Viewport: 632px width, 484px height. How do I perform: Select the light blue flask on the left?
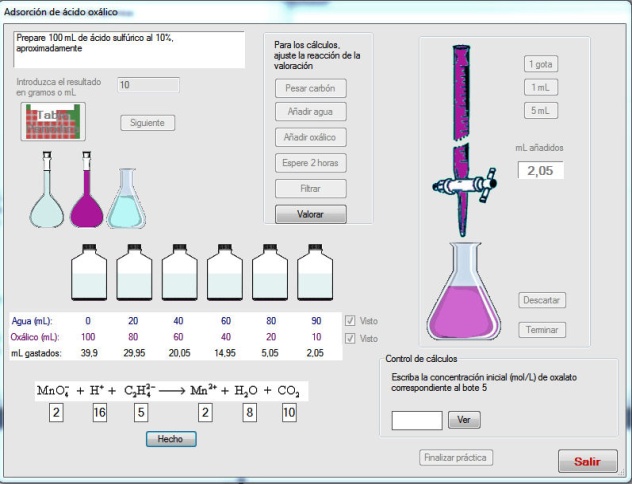click(x=46, y=203)
